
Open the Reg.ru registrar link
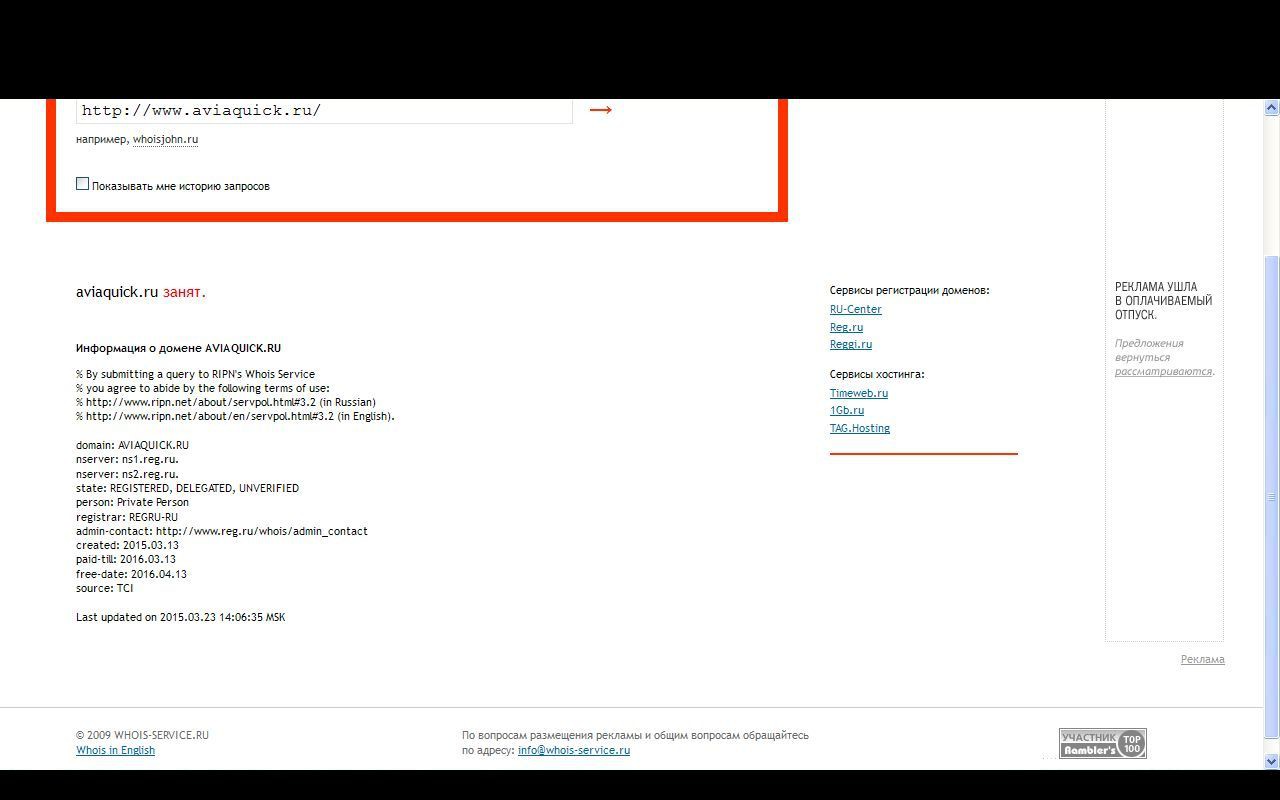(x=846, y=327)
